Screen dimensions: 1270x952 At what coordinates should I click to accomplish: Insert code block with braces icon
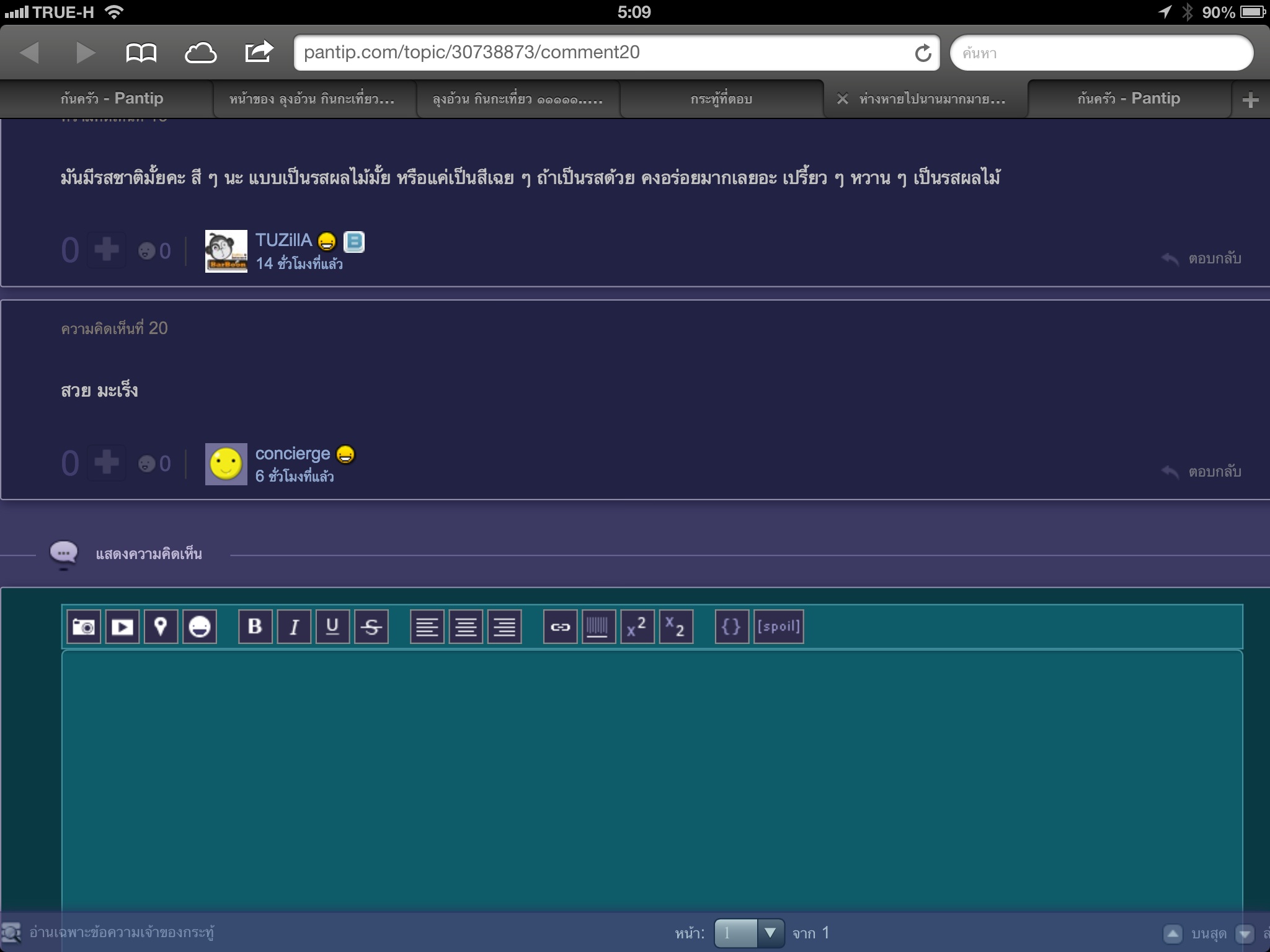click(x=732, y=627)
